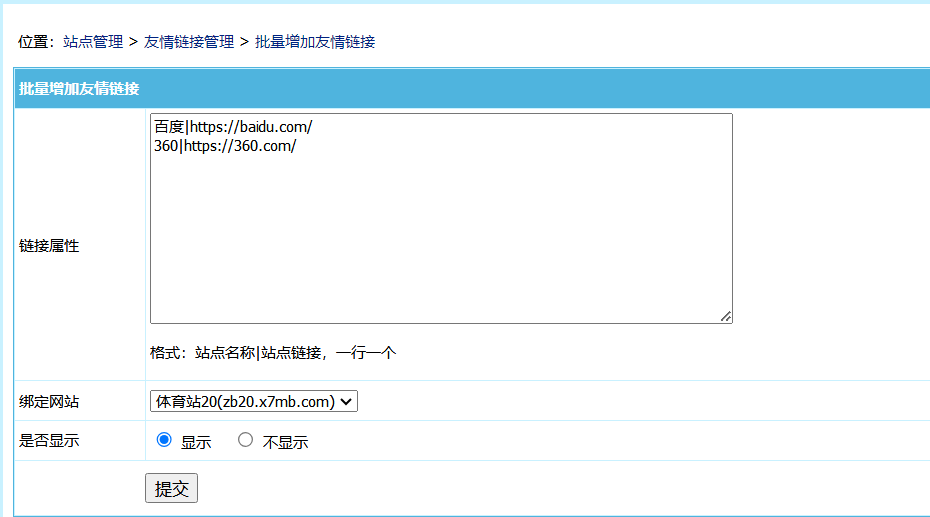Click the 链接属性 row label
This screenshot has height=517, width=930.
49,246
